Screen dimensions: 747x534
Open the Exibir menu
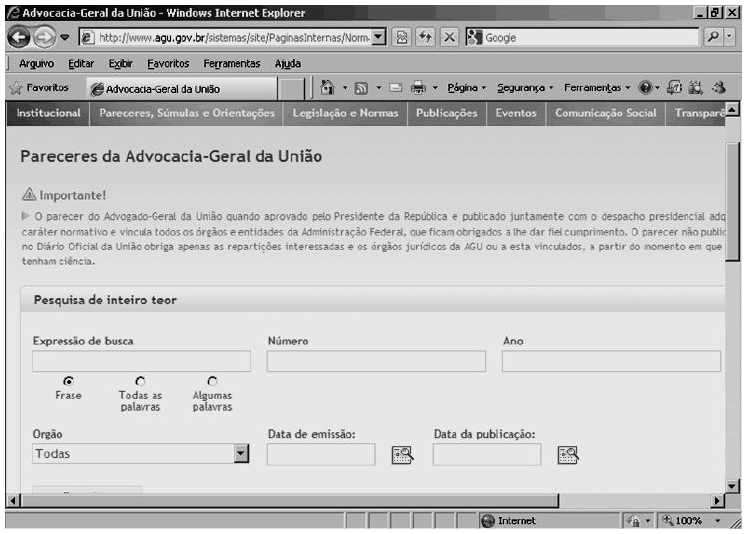[x=120, y=63]
